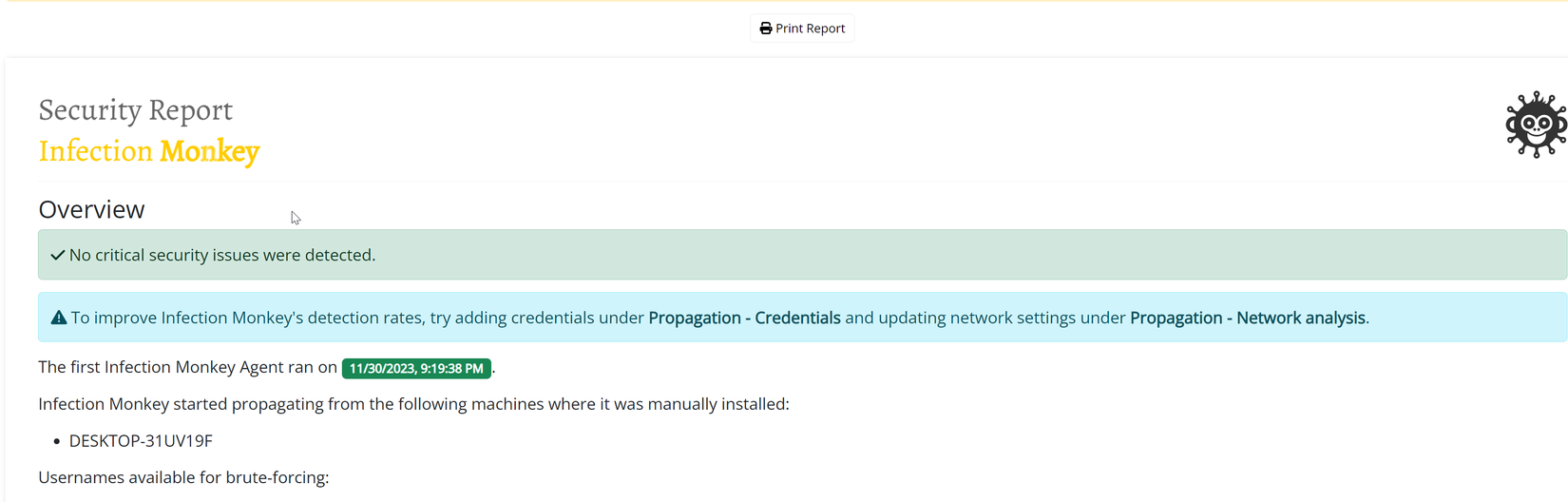Click the 'started propagating from' sentence
1568x502 pixels.
[x=413, y=404]
